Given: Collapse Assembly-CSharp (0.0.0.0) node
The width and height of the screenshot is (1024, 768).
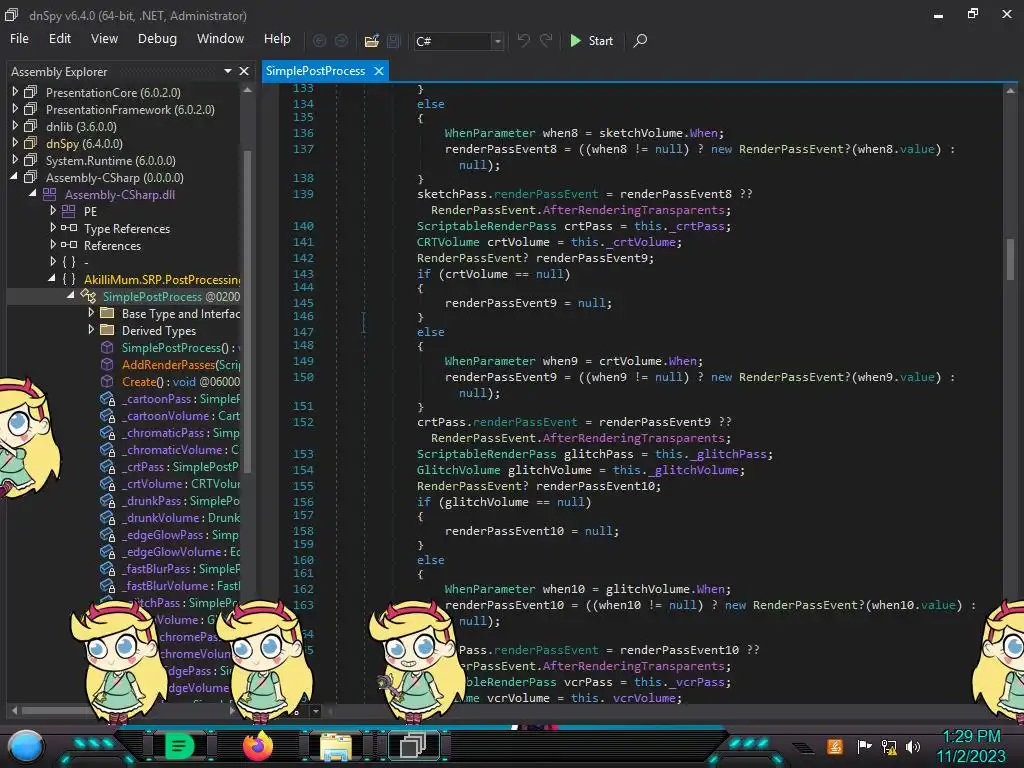Looking at the screenshot, I should [14, 176].
